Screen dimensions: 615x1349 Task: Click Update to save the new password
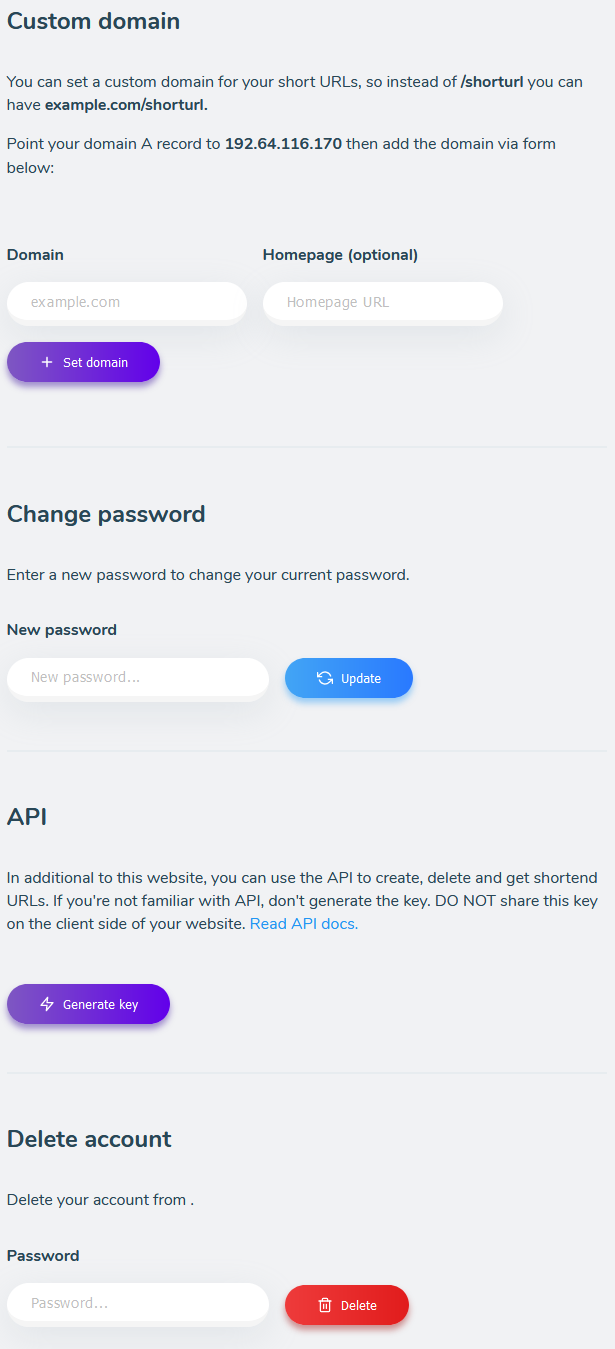[x=348, y=678]
